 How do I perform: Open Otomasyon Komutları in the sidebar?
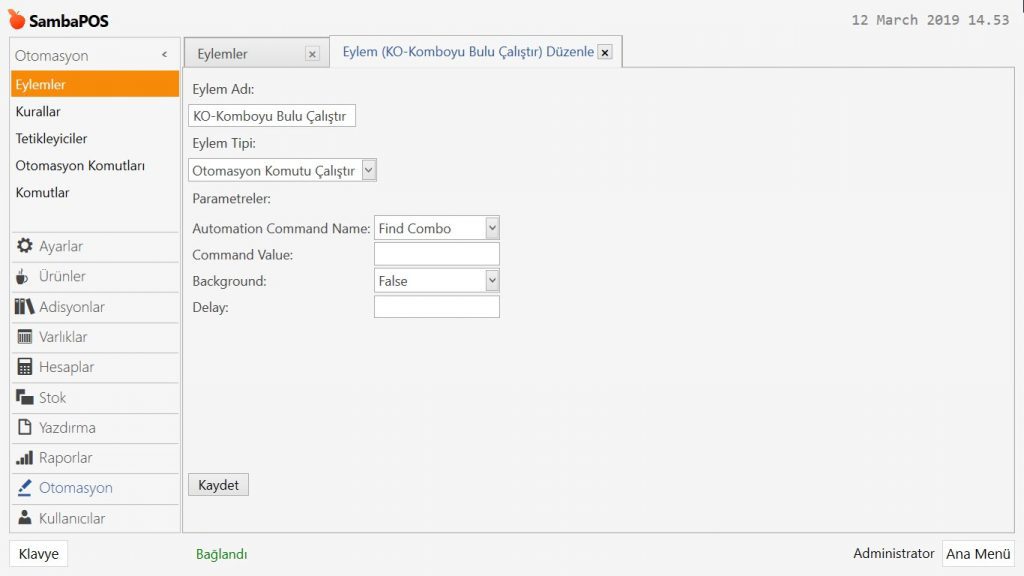80,166
